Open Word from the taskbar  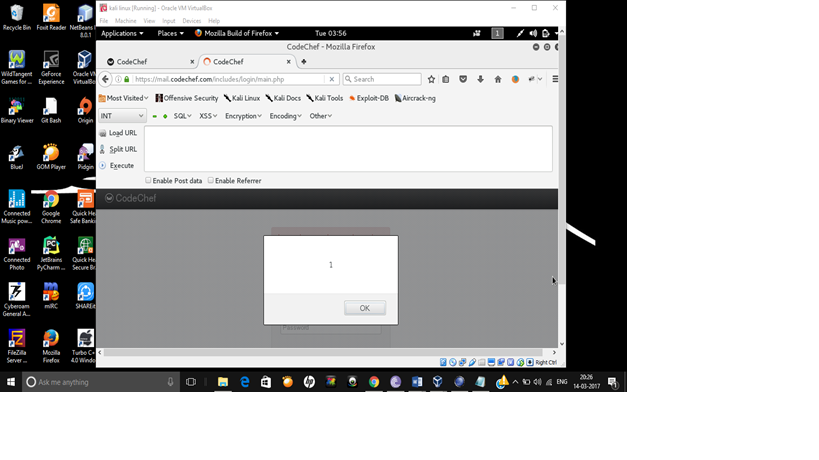pos(417,382)
